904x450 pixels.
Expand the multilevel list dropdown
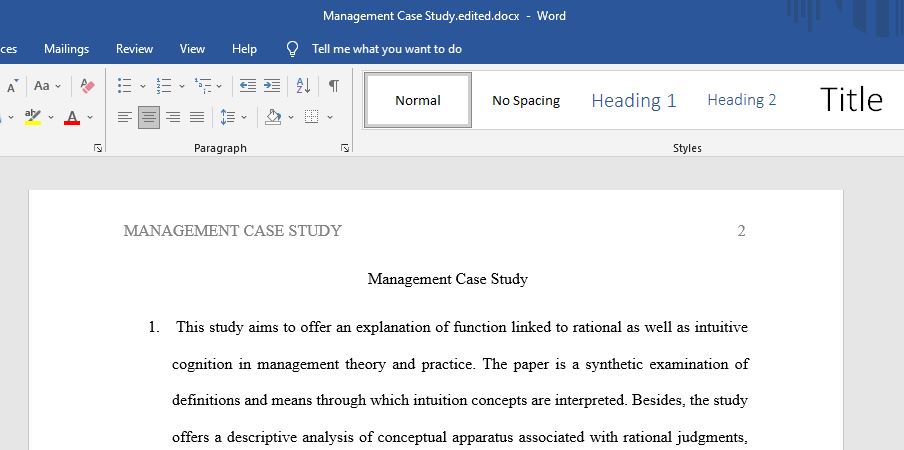tap(219, 86)
